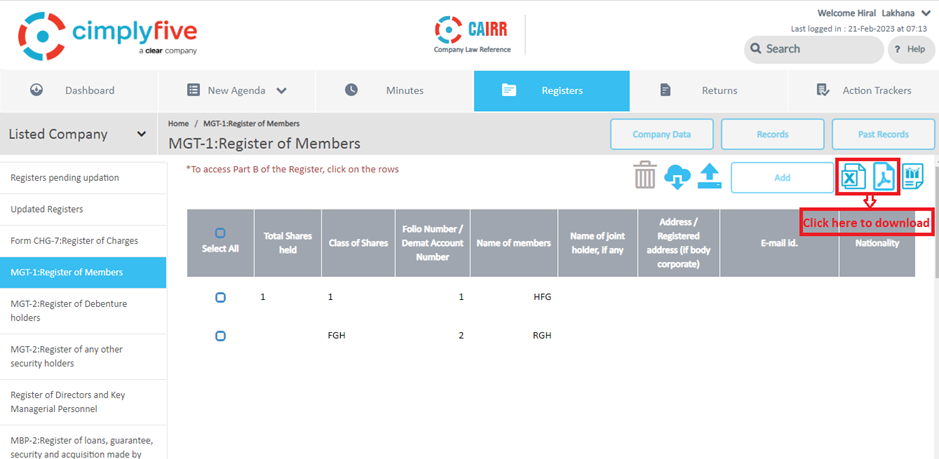Viewport: 939px width, 459px height.
Task: Select the Registers tab
Action: coord(552,91)
